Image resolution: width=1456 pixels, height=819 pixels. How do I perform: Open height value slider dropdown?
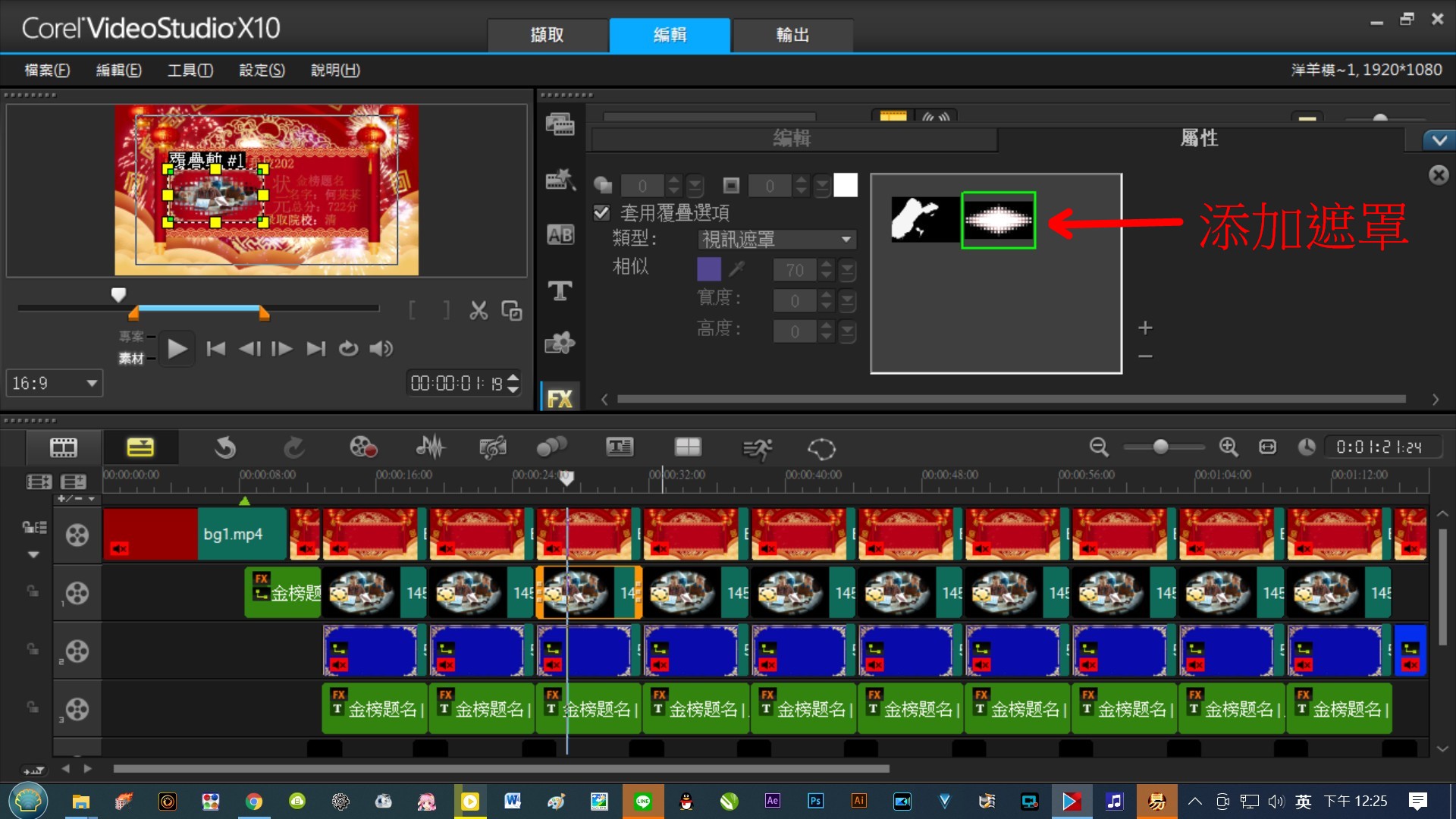point(847,331)
